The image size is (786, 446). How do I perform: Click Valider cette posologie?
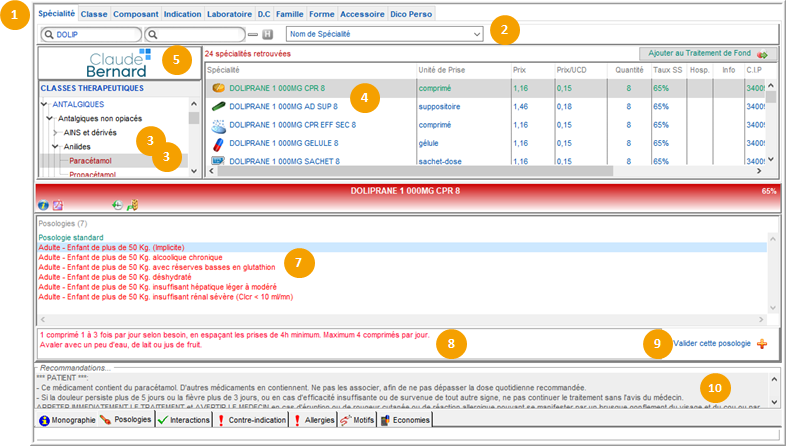click(711, 343)
